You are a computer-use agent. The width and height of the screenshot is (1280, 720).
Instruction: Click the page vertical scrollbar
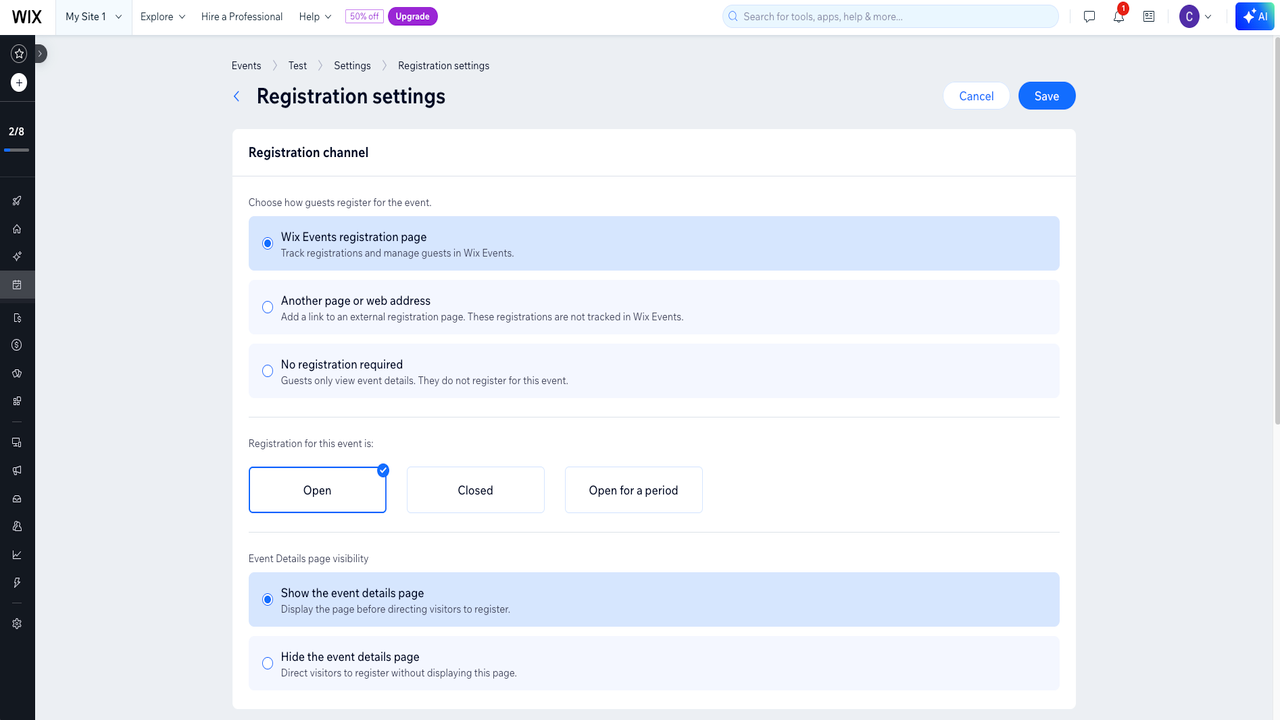tap(1275, 230)
